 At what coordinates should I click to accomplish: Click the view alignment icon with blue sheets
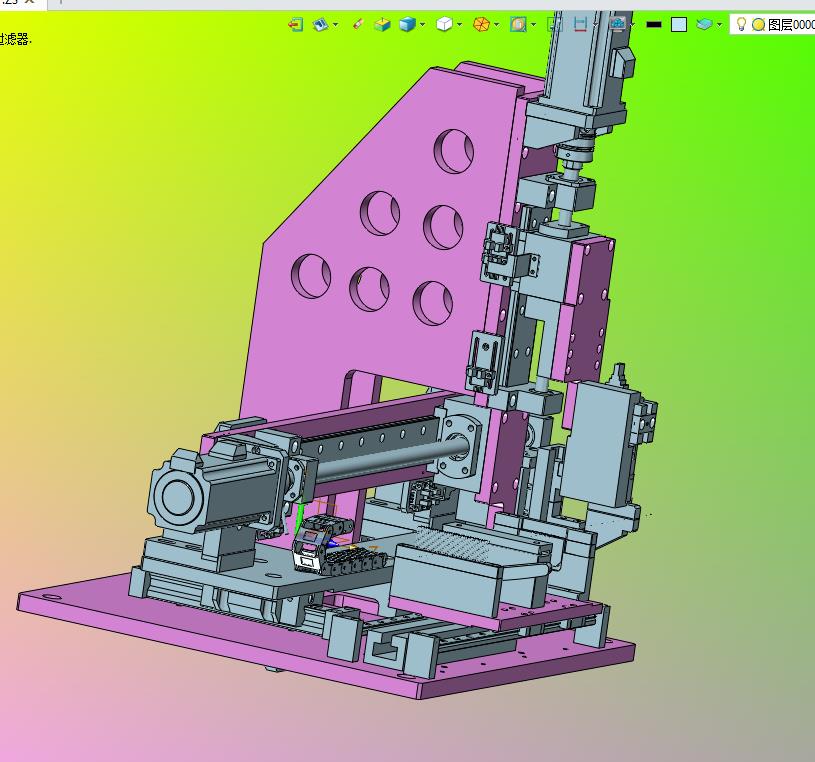[320, 24]
